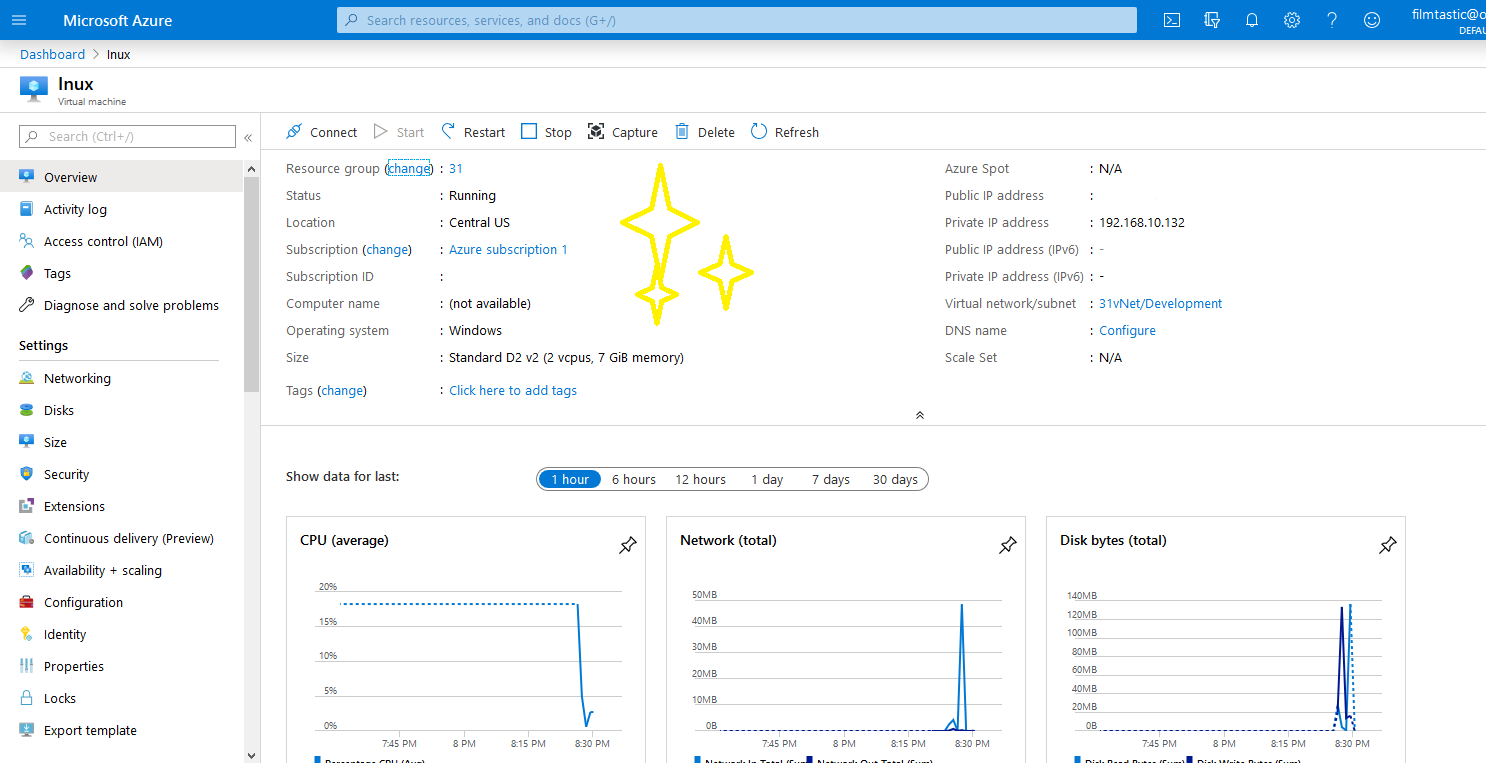Screen dimensions: 1486x763
Task: Click the Private IP address value 192.168.10.132
Action: (x=1142, y=222)
